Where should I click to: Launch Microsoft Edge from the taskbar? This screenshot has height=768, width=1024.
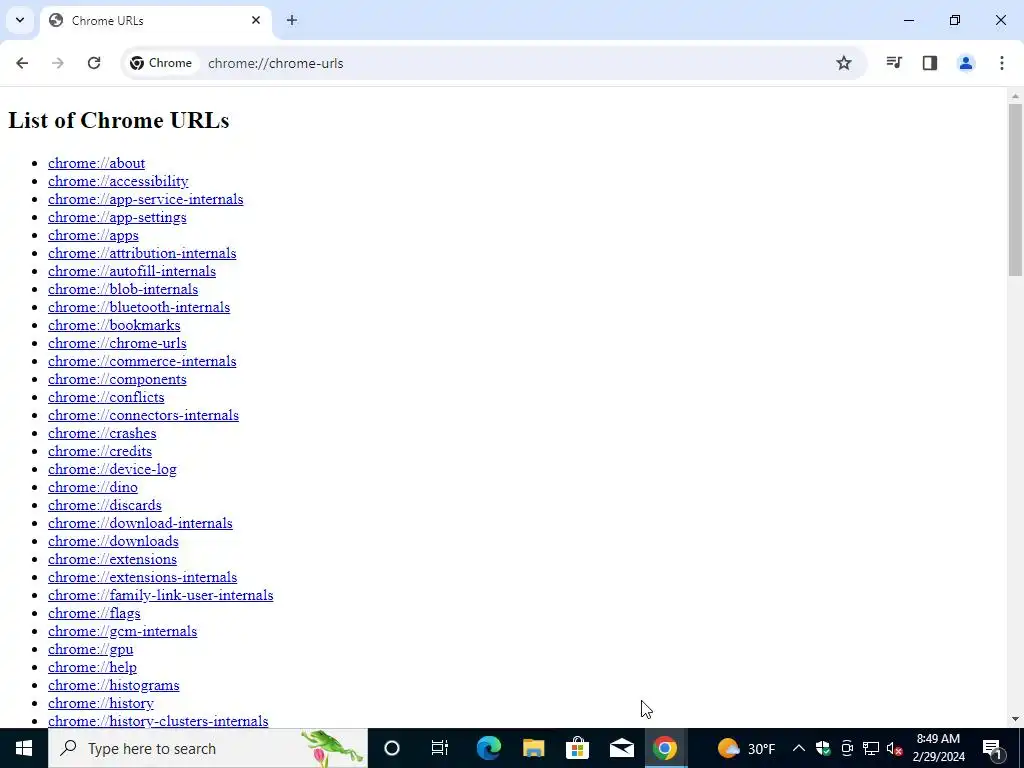point(488,748)
